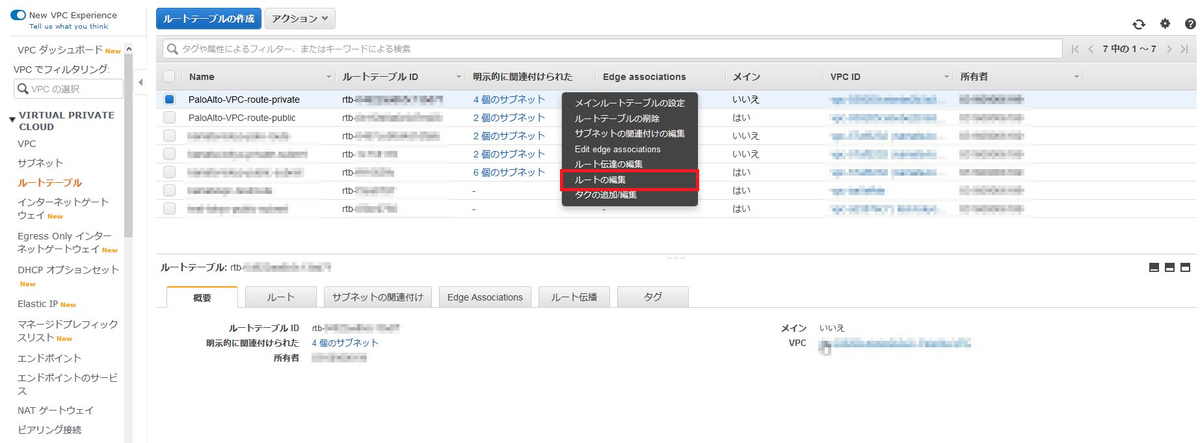Check the row with 6 個のサブネット

[x=169, y=172]
